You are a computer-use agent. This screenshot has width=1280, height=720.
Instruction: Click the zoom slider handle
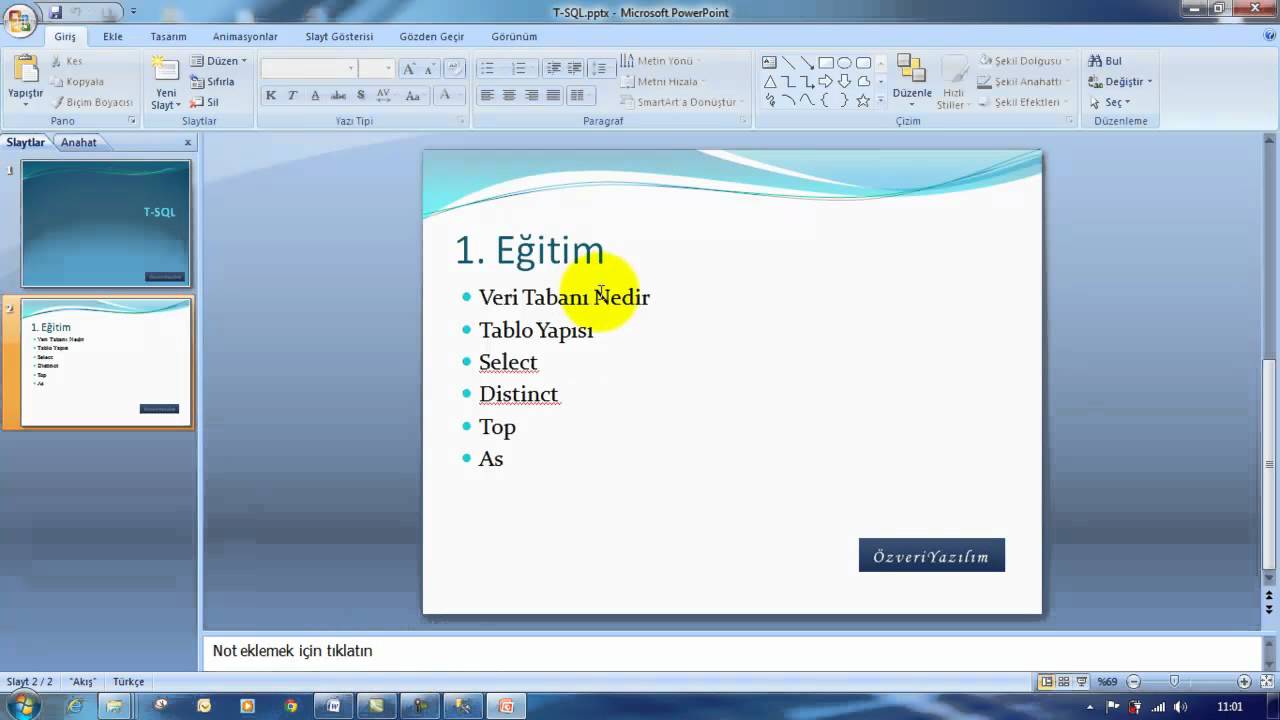pos(1174,681)
